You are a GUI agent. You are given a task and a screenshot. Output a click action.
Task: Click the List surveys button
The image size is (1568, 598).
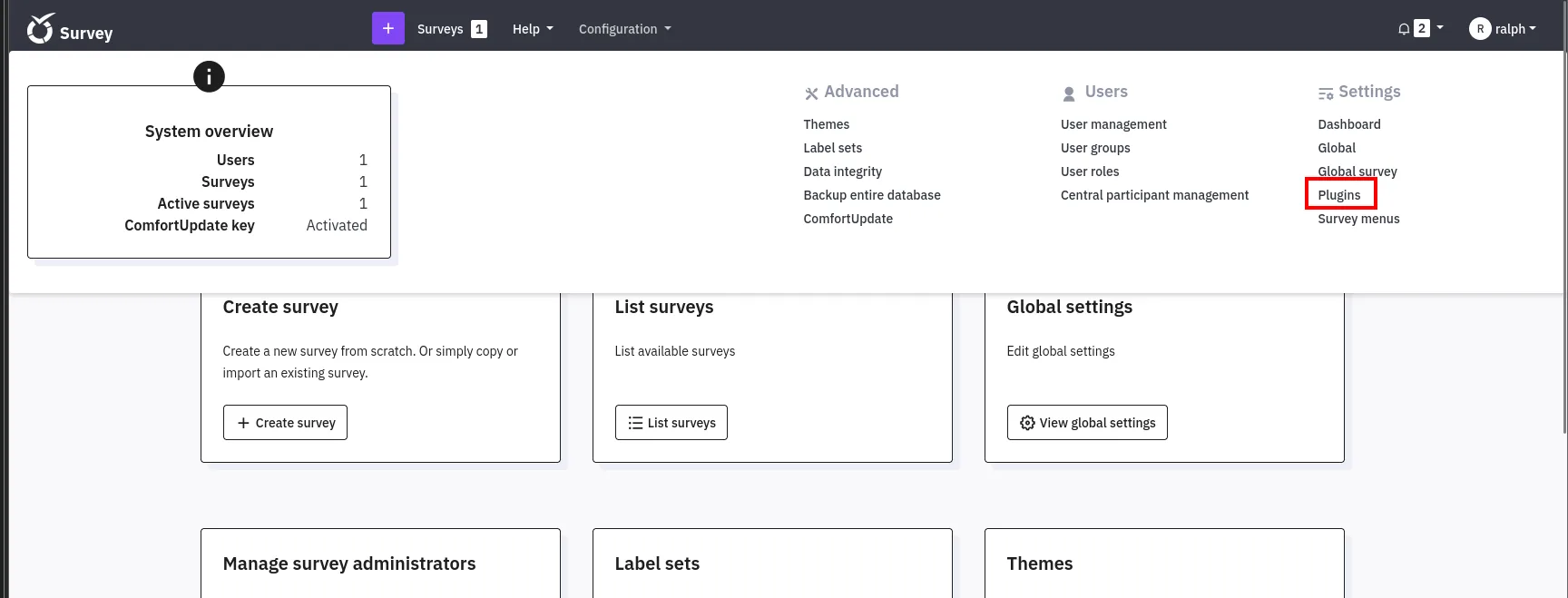coord(671,423)
